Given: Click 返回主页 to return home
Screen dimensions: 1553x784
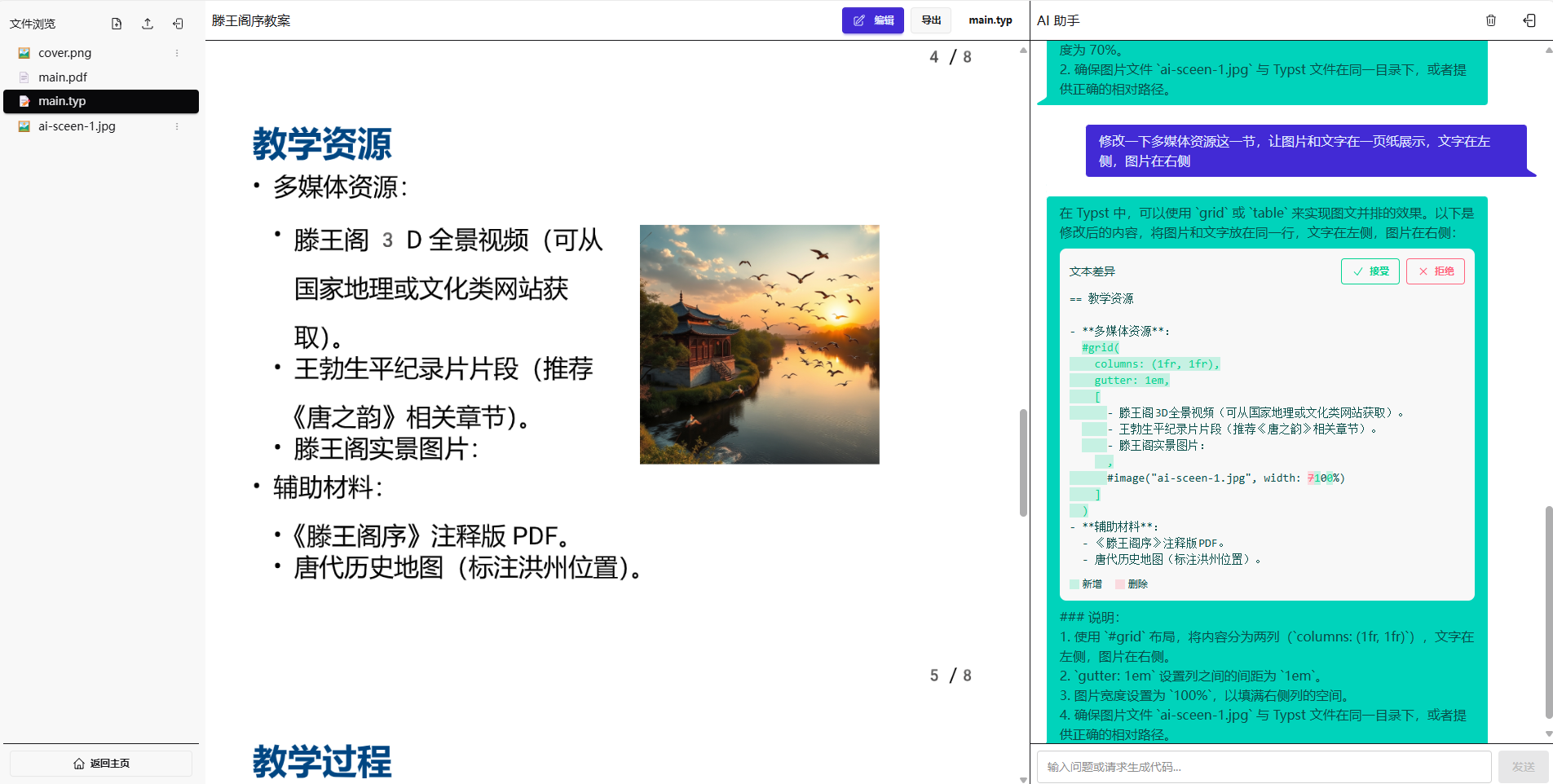Looking at the screenshot, I should (x=99, y=764).
